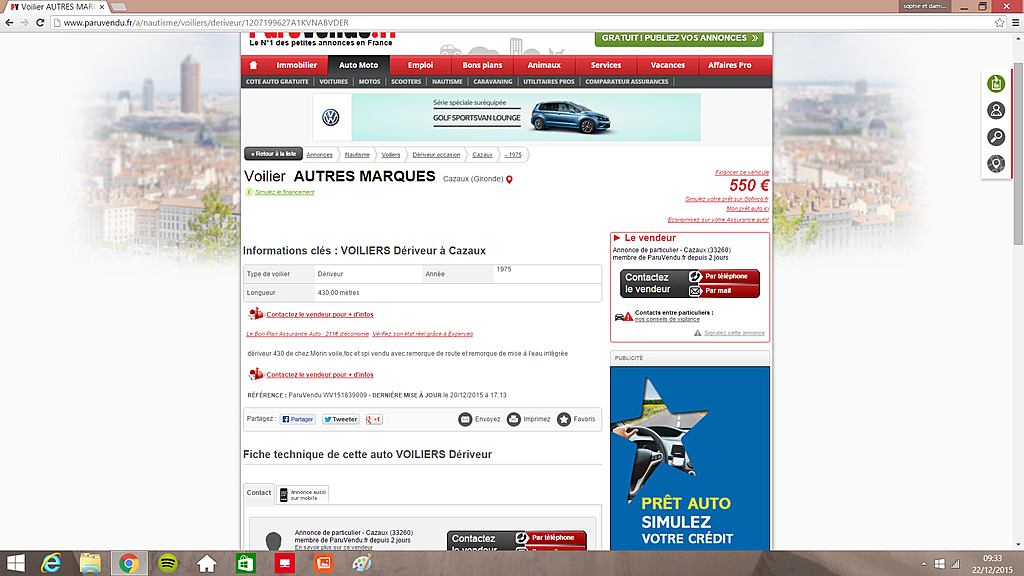Click the Voiliers breadcrumb link
Viewport: 1024px width, 576px height.
tap(391, 155)
